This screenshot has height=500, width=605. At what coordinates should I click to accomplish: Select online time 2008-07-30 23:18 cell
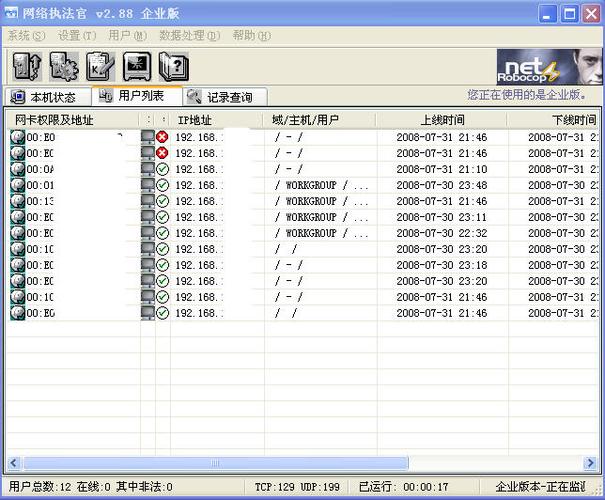442,265
